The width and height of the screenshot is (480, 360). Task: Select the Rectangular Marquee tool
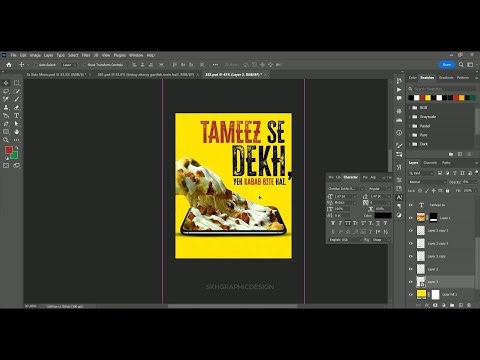16,83
